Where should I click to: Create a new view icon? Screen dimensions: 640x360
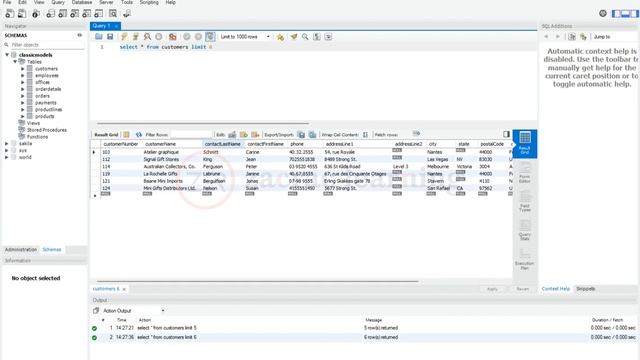[74, 13]
